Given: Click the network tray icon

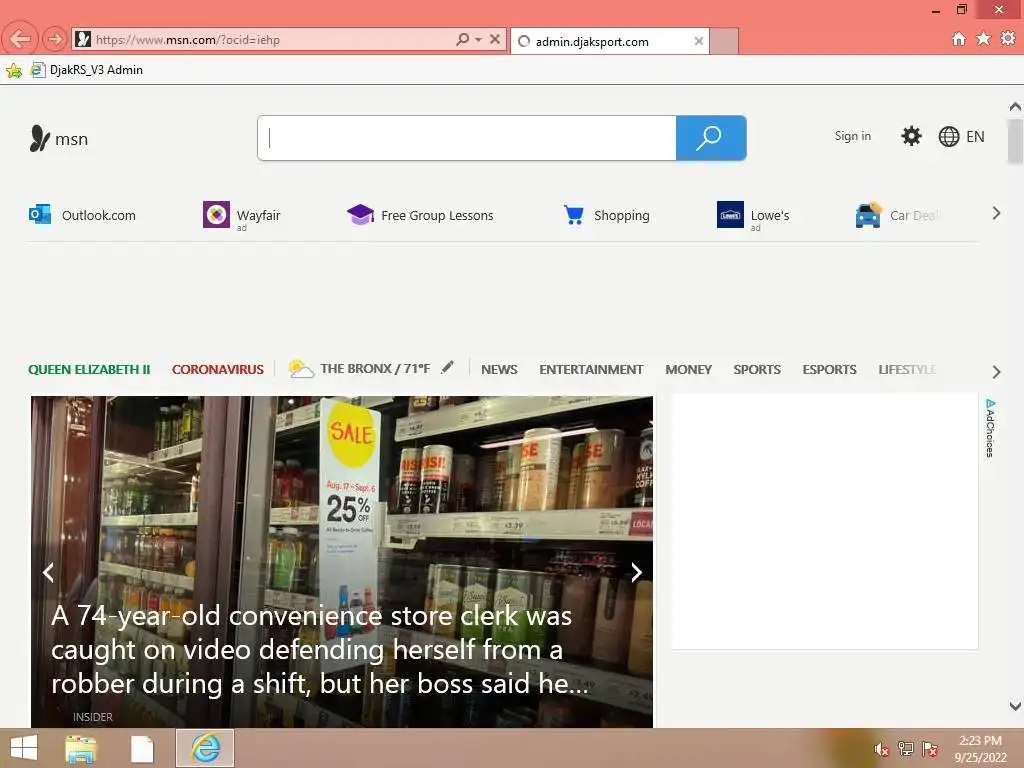Looking at the screenshot, I should 906,748.
